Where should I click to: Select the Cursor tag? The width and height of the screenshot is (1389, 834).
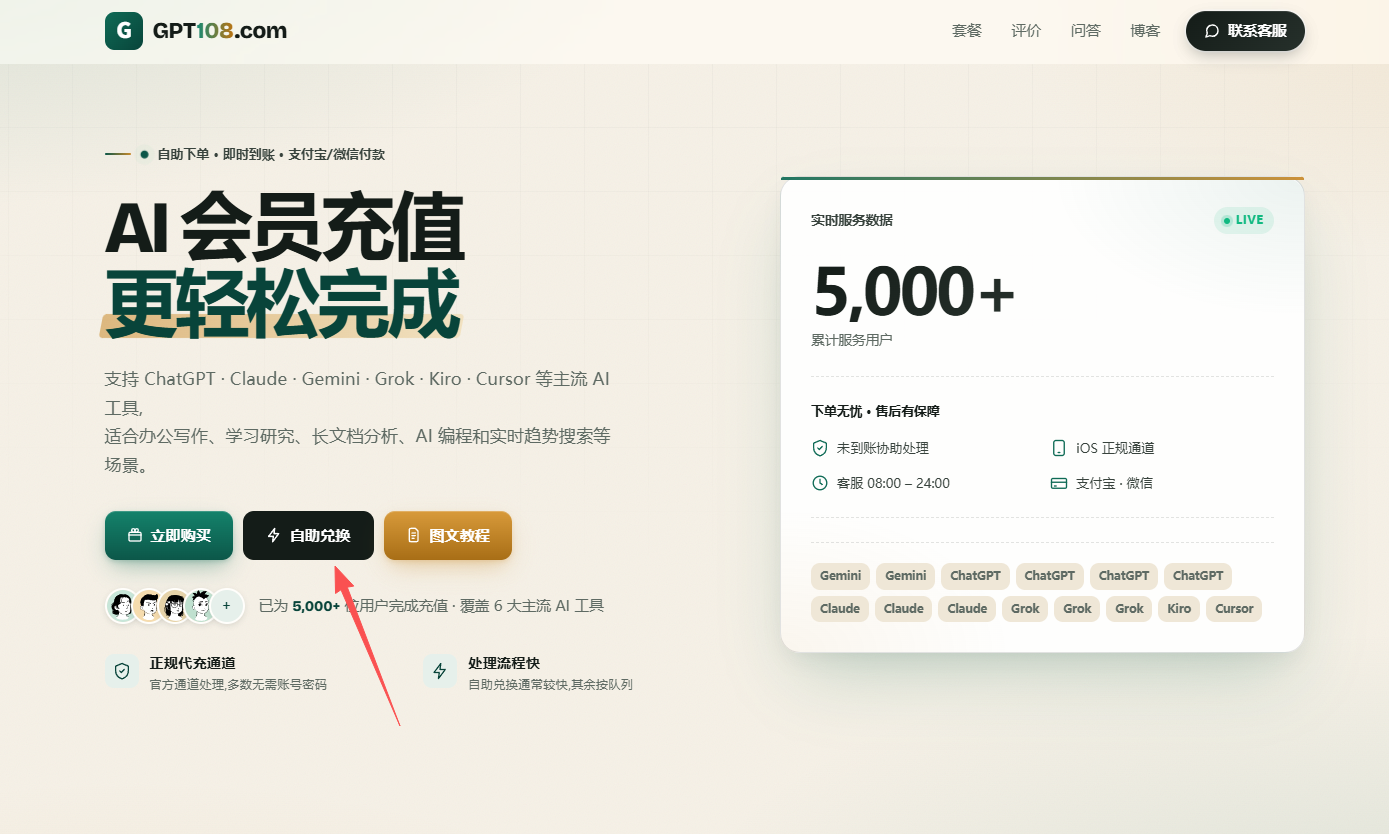click(x=1234, y=608)
